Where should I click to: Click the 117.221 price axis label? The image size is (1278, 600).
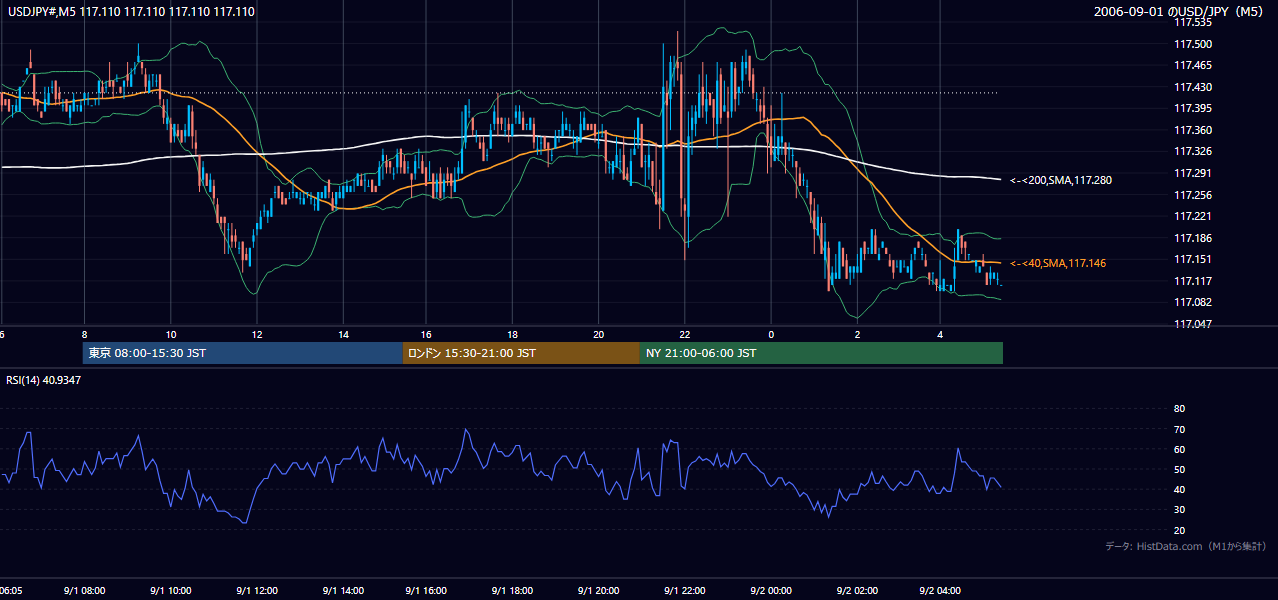pos(1193,217)
